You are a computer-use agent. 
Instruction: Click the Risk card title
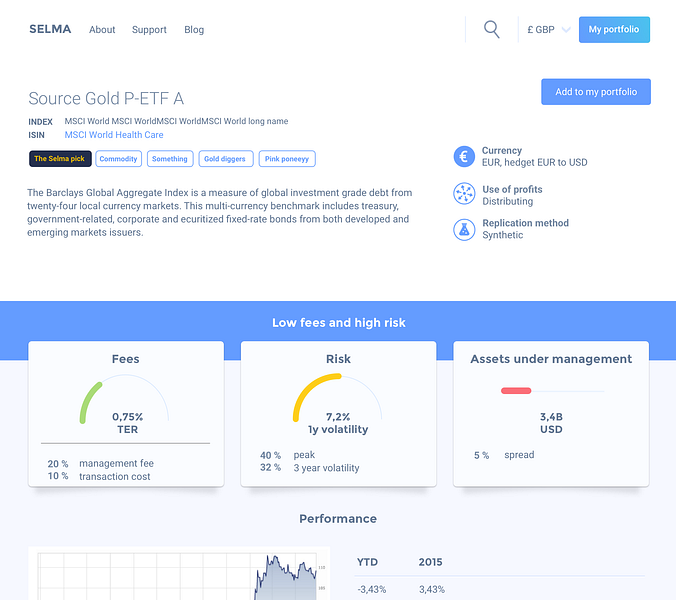pyautogui.click(x=338, y=359)
